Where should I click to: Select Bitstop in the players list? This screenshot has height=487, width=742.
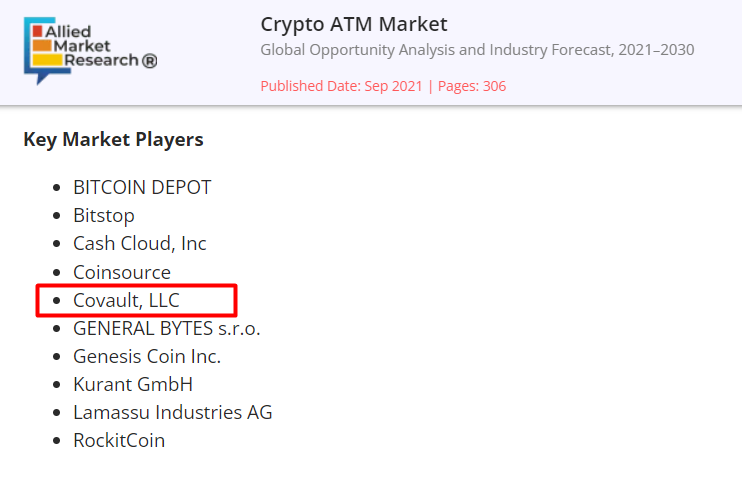coord(104,216)
